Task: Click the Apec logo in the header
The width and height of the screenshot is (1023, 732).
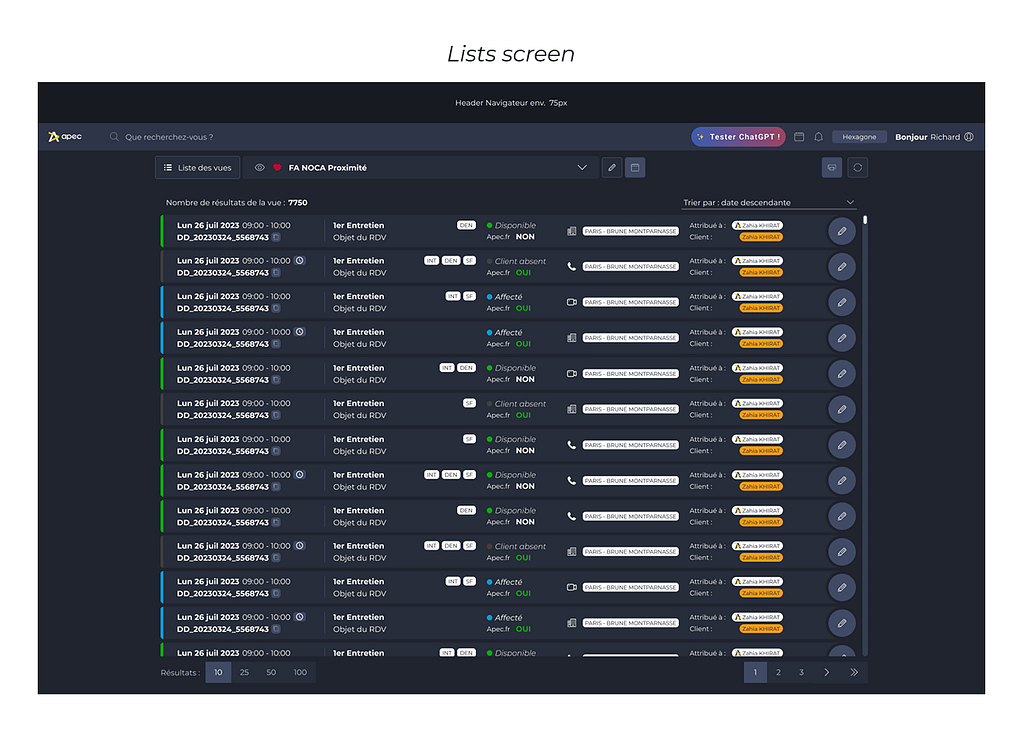Action: click(x=64, y=137)
